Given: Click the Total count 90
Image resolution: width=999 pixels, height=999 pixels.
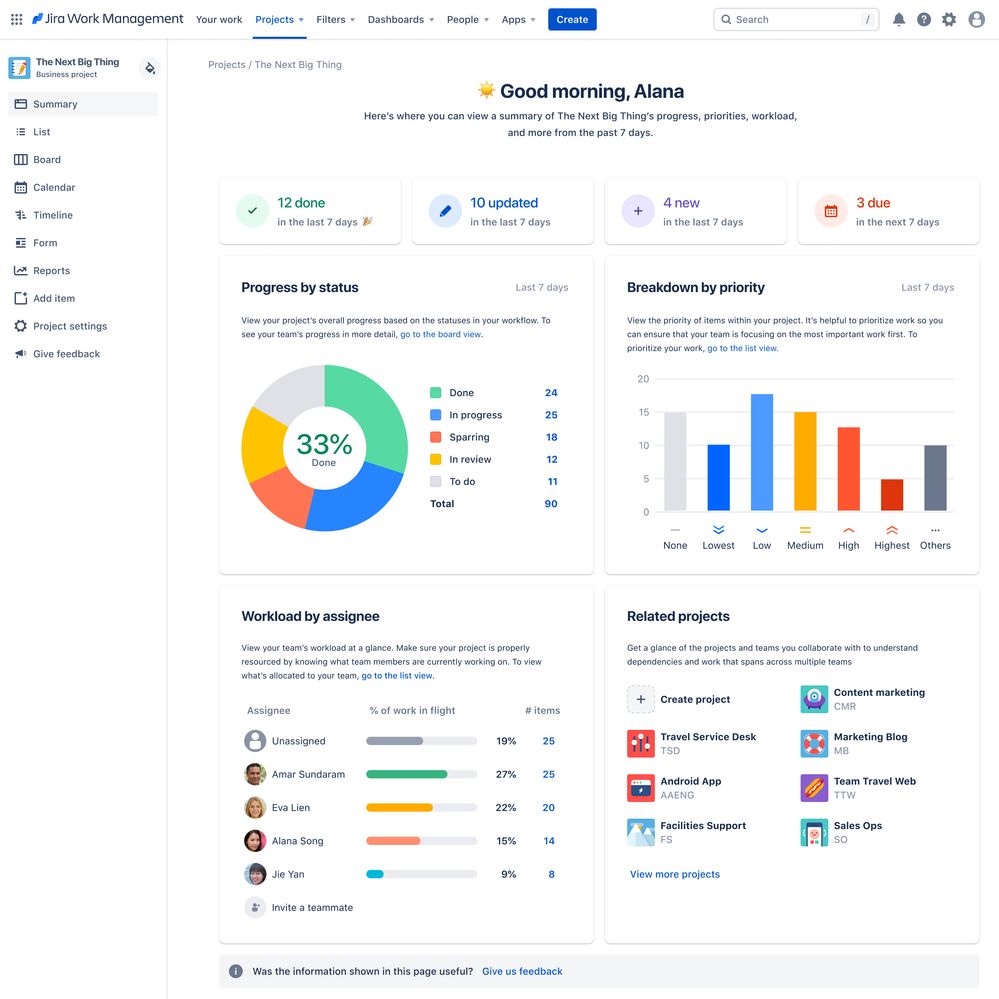Looking at the screenshot, I should pyautogui.click(x=550, y=503).
